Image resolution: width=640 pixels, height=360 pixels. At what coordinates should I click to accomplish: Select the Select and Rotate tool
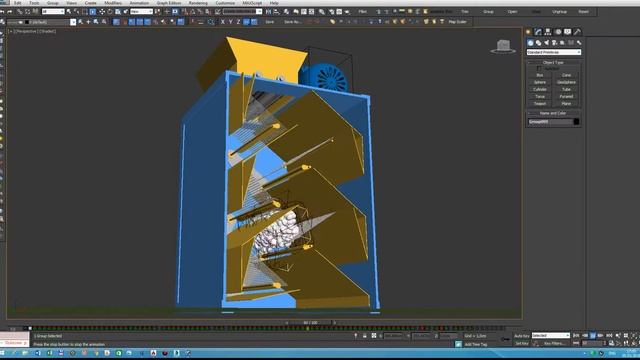tap(110, 12)
